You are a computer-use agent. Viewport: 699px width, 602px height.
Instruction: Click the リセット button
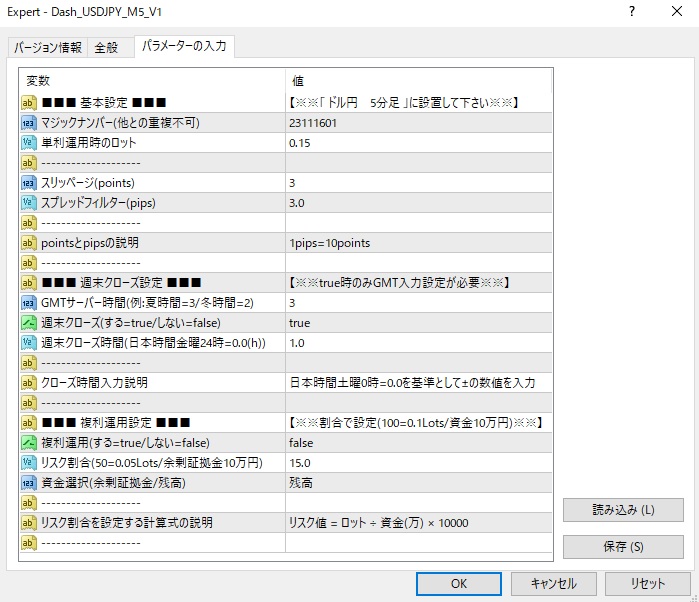click(648, 584)
